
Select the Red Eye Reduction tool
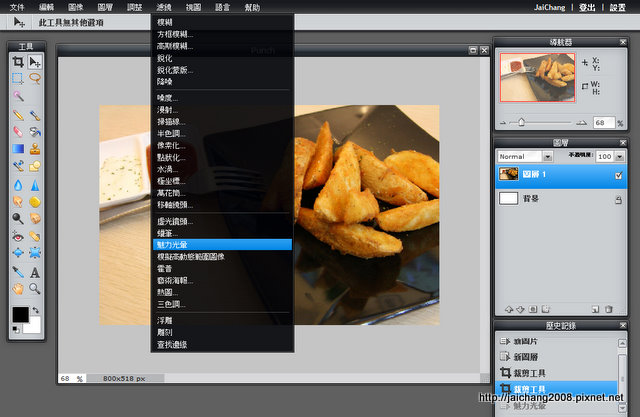(x=18, y=236)
